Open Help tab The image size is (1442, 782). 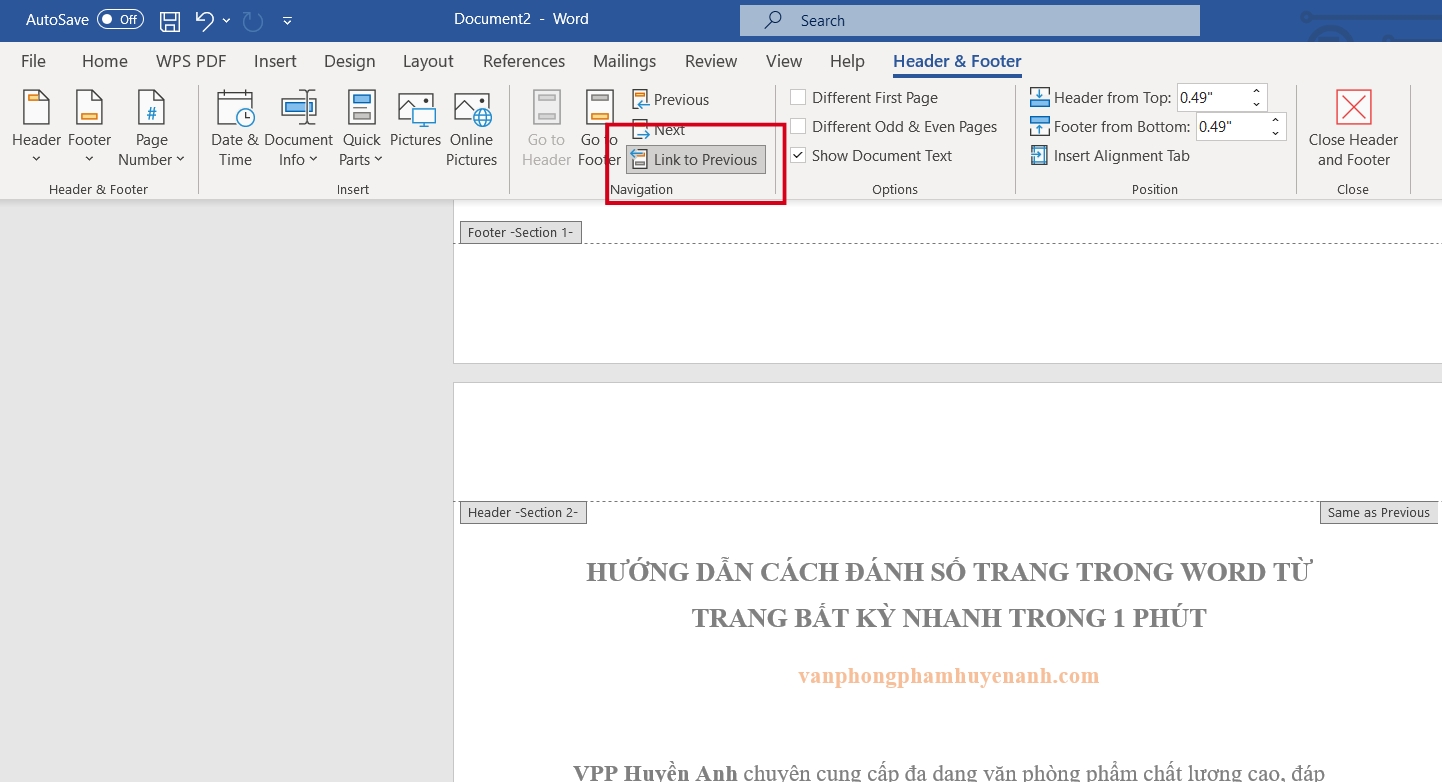[847, 61]
